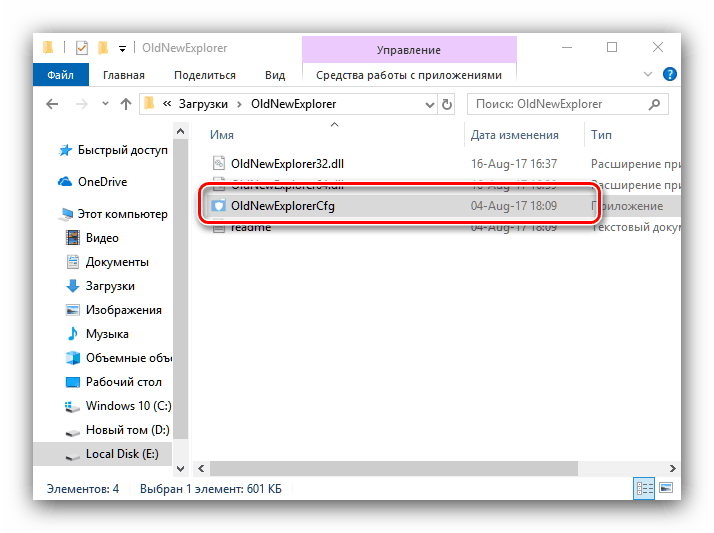The image size is (714, 533).
Task: Open the recent locations dropdown arrow
Action: point(106,104)
